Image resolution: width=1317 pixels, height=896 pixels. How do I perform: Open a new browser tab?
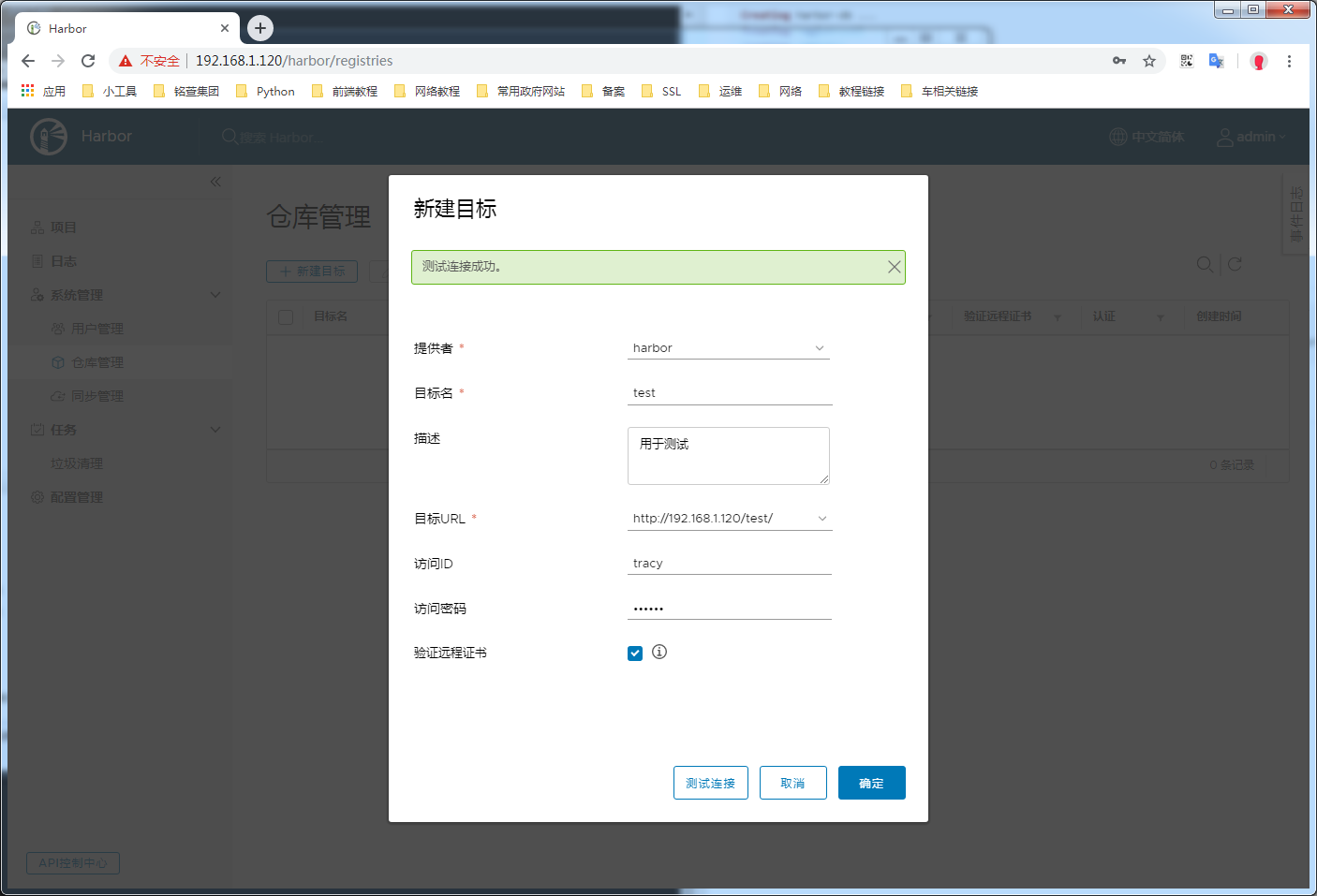[x=260, y=28]
